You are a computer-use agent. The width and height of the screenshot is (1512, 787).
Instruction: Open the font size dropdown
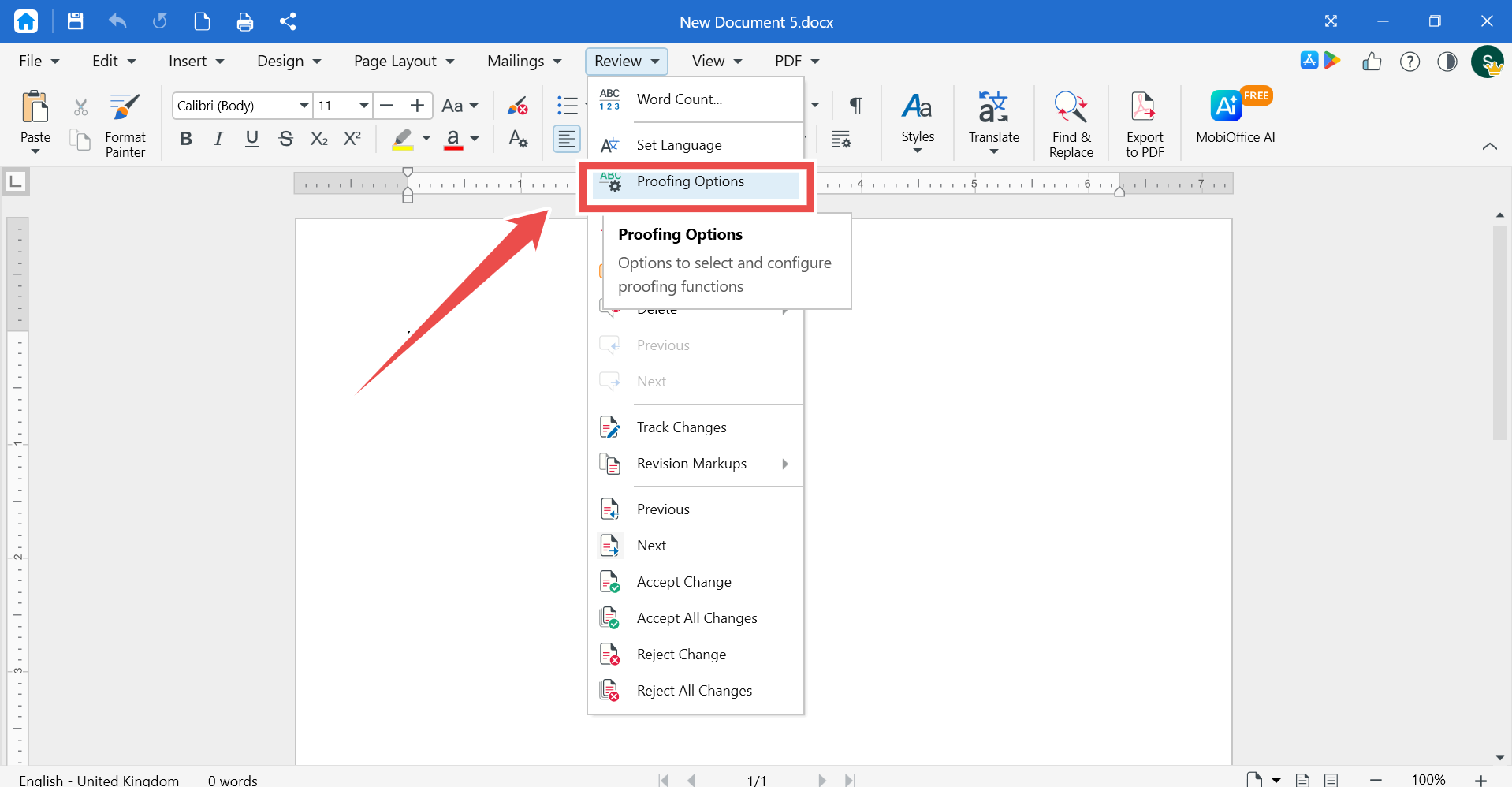coord(363,106)
